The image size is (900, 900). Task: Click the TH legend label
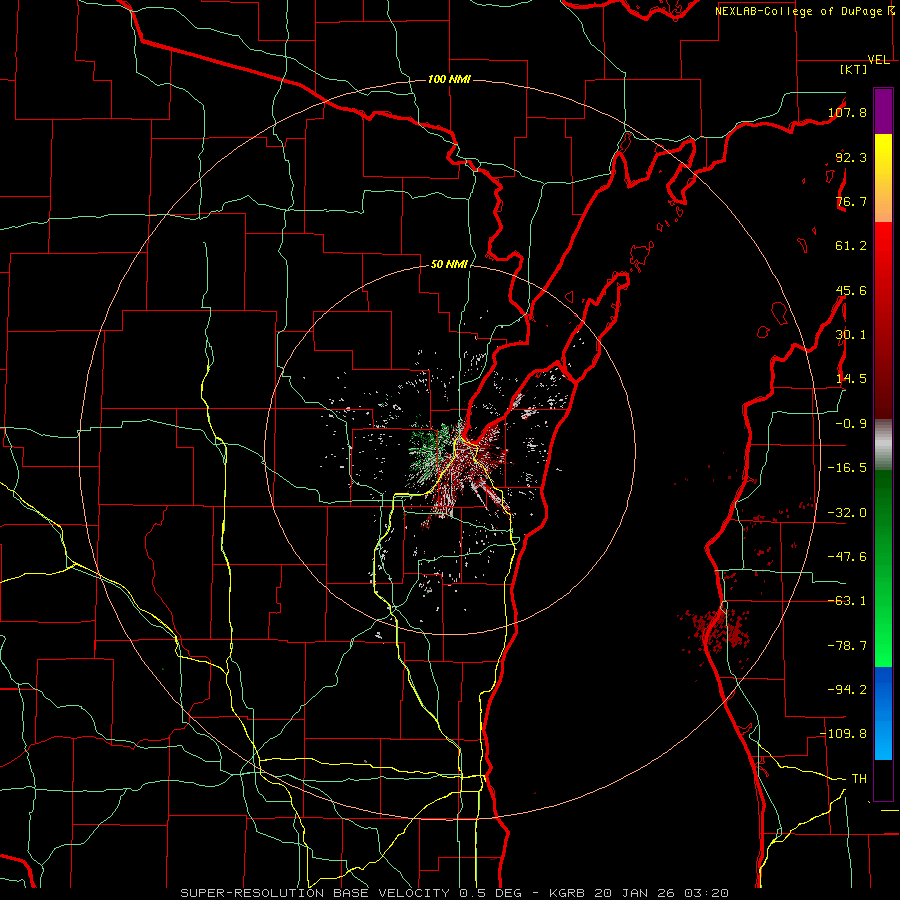coord(859,779)
